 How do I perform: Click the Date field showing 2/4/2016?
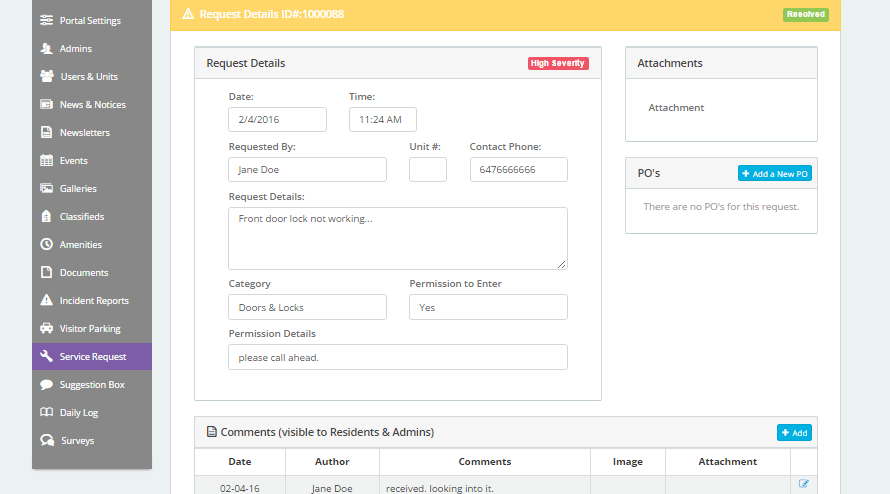(277, 119)
